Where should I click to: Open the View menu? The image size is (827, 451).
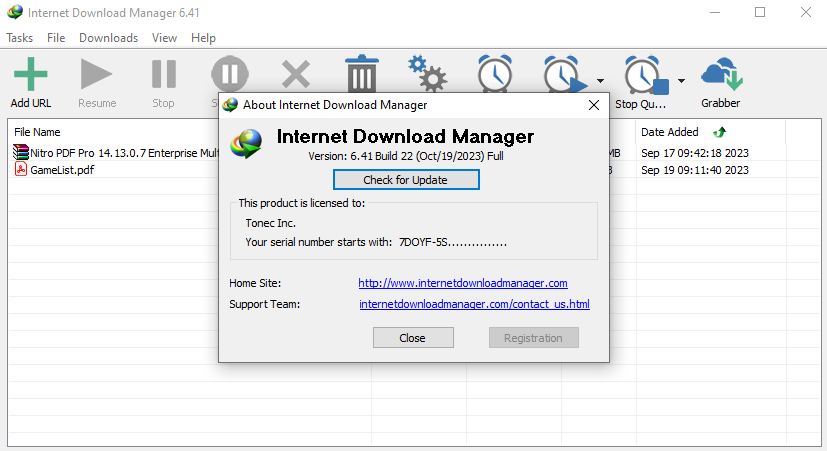[165, 38]
